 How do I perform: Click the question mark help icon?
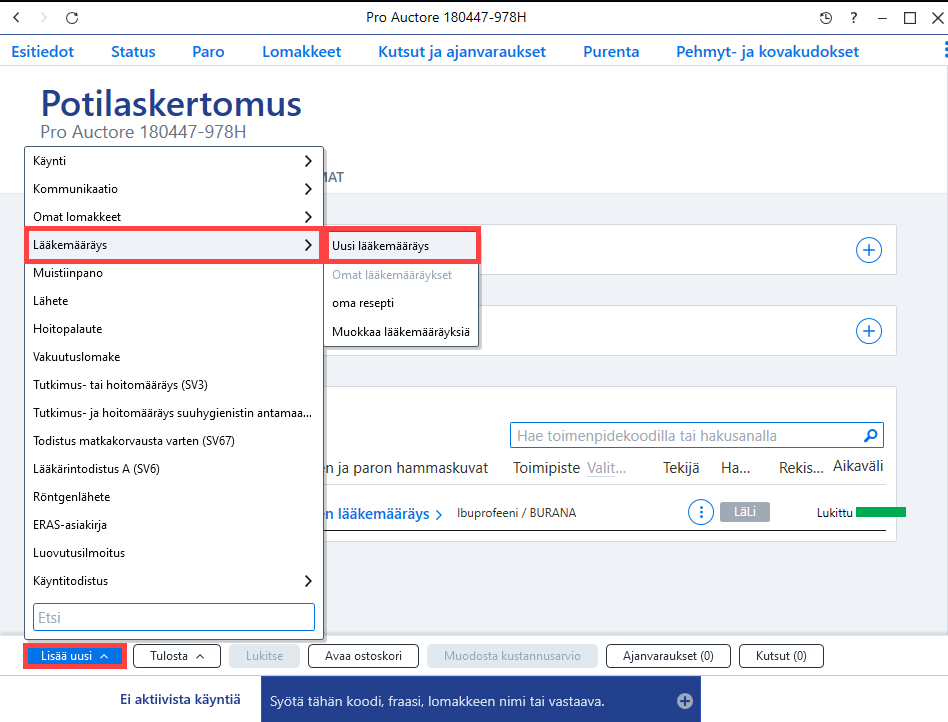(x=853, y=18)
